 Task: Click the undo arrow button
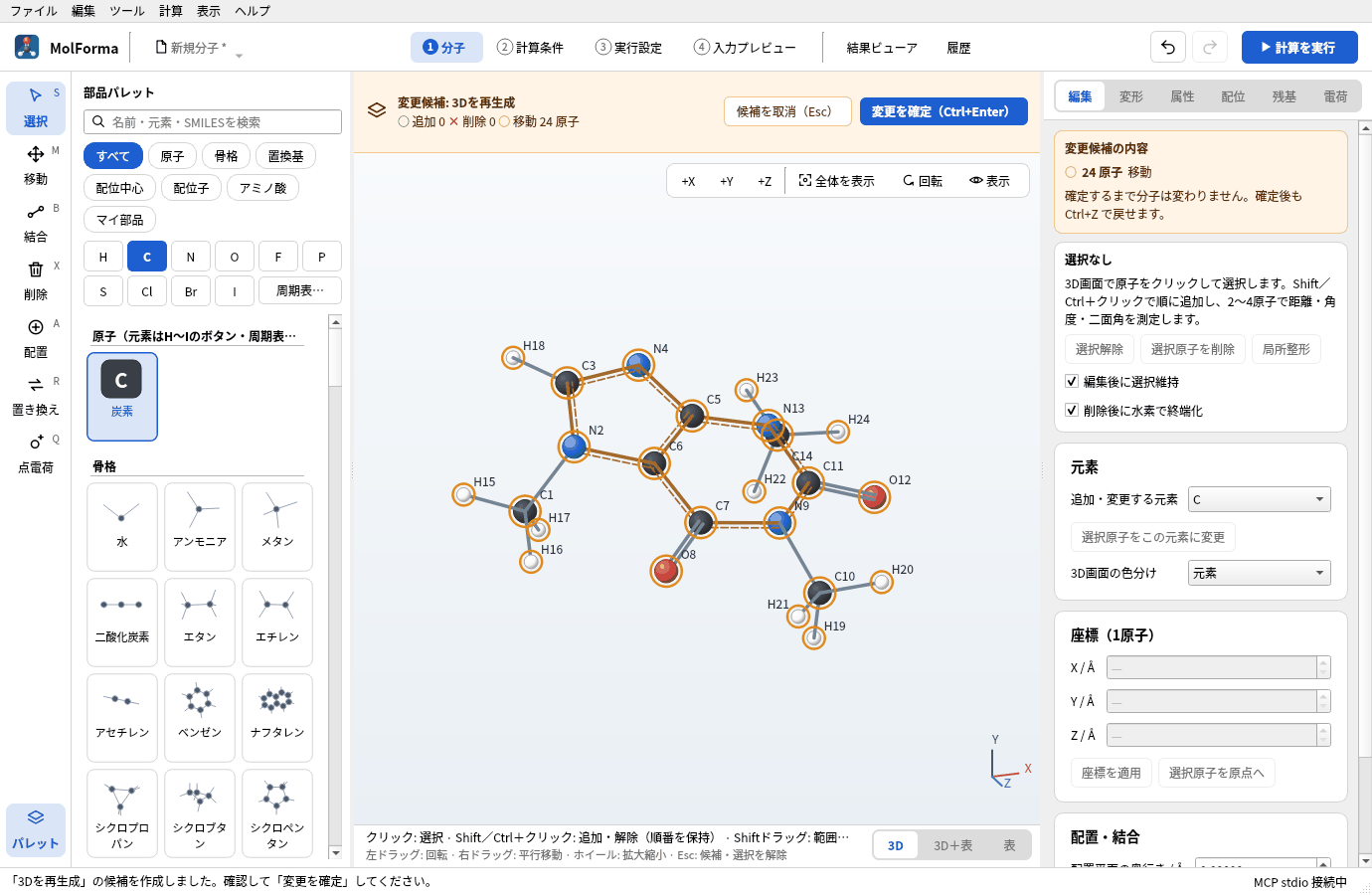click(1168, 47)
